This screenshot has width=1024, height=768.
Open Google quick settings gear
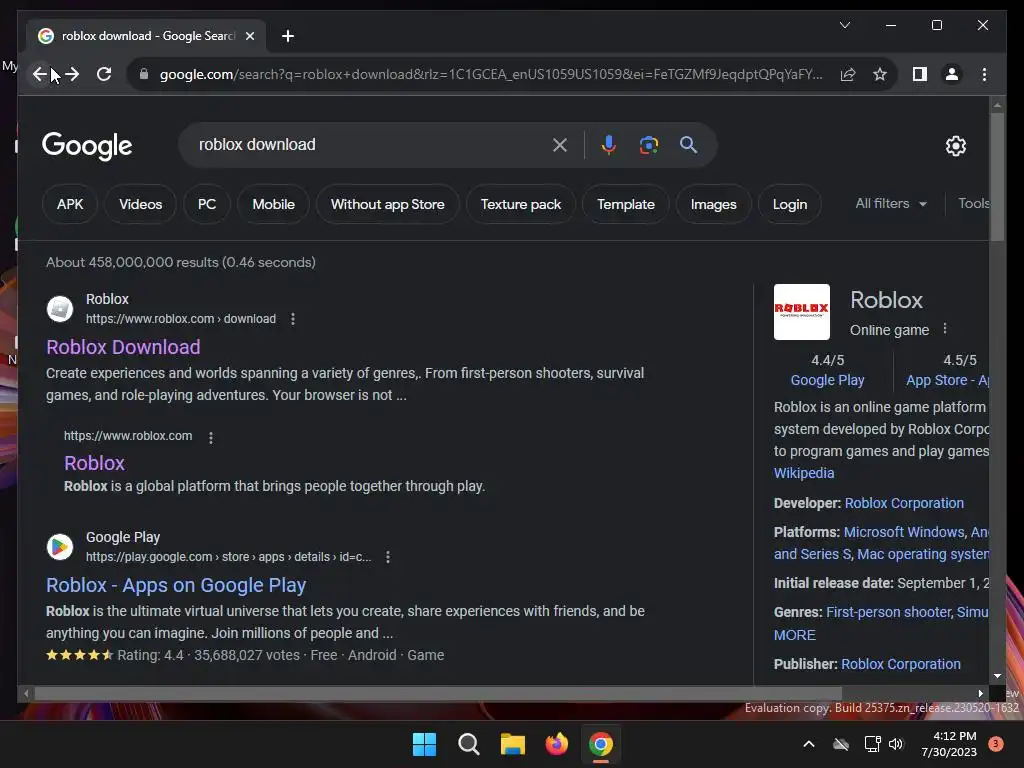click(955, 146)
